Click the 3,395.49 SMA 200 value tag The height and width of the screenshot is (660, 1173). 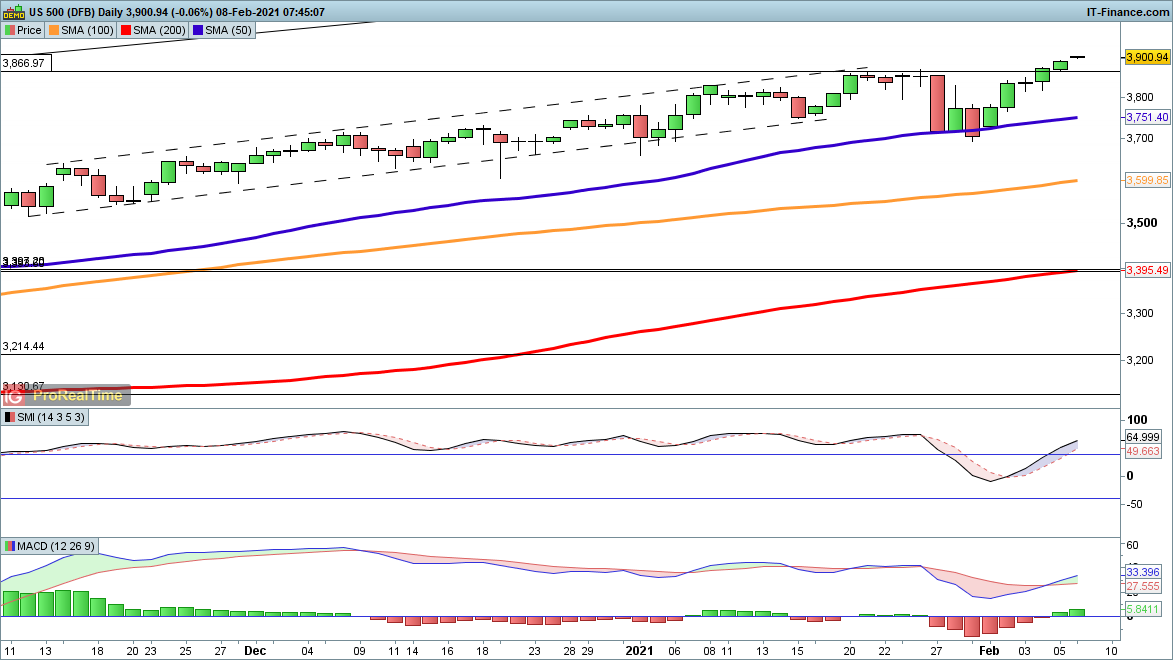pos(1147,270)
